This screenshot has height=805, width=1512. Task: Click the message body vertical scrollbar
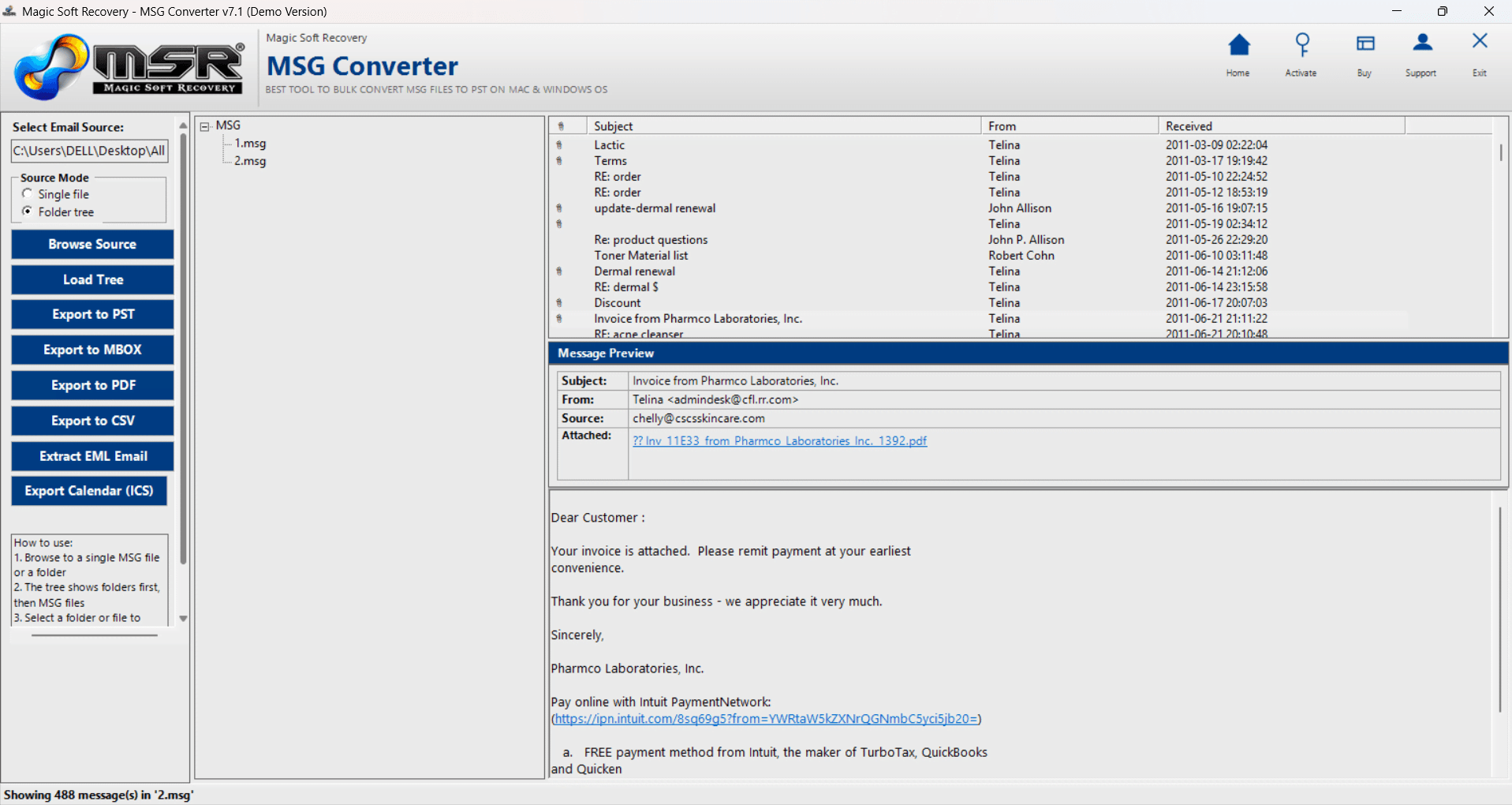click(x=1500, y=609)
